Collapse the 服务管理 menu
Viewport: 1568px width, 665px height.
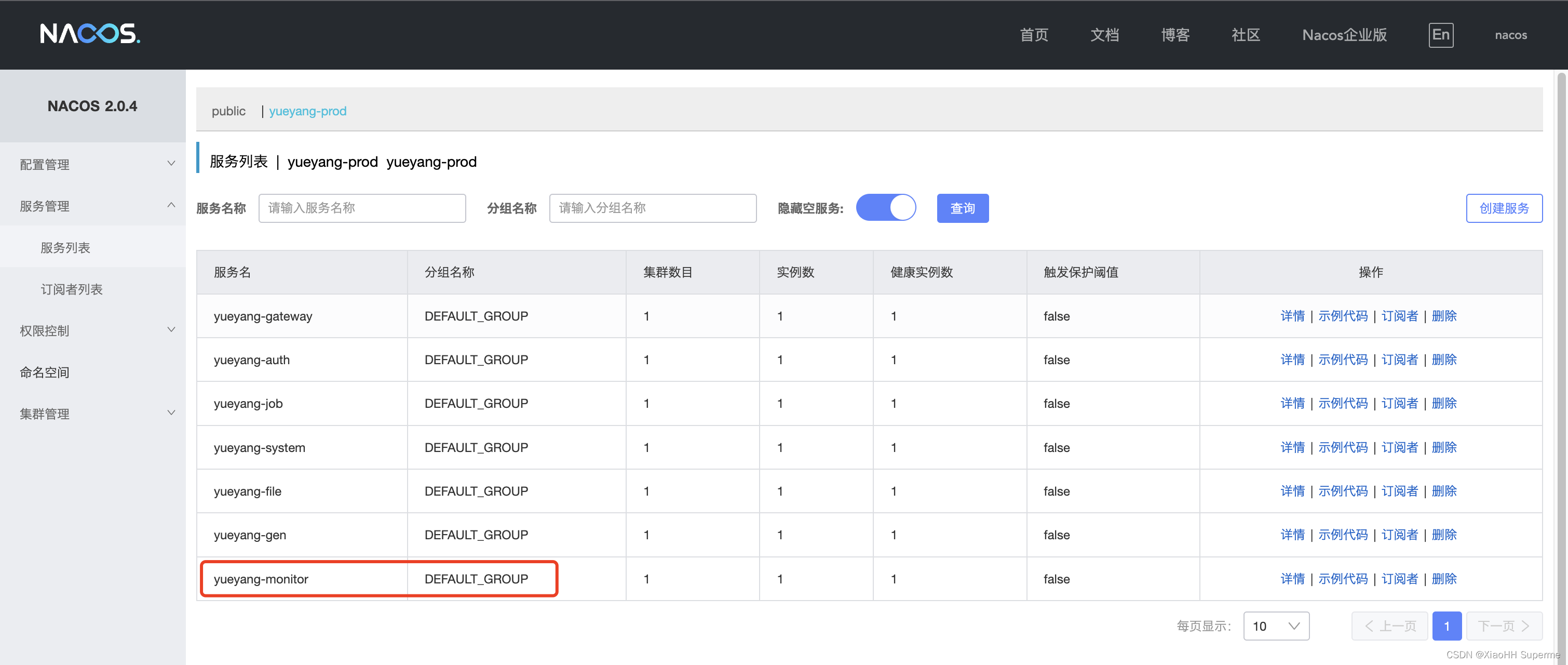(92, 206)
